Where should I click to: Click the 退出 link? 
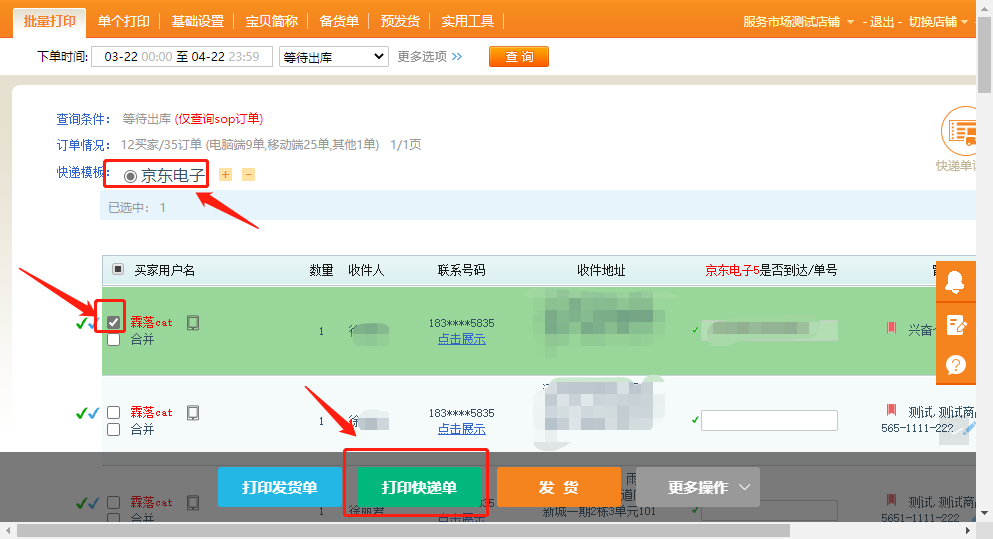[882, 22]
